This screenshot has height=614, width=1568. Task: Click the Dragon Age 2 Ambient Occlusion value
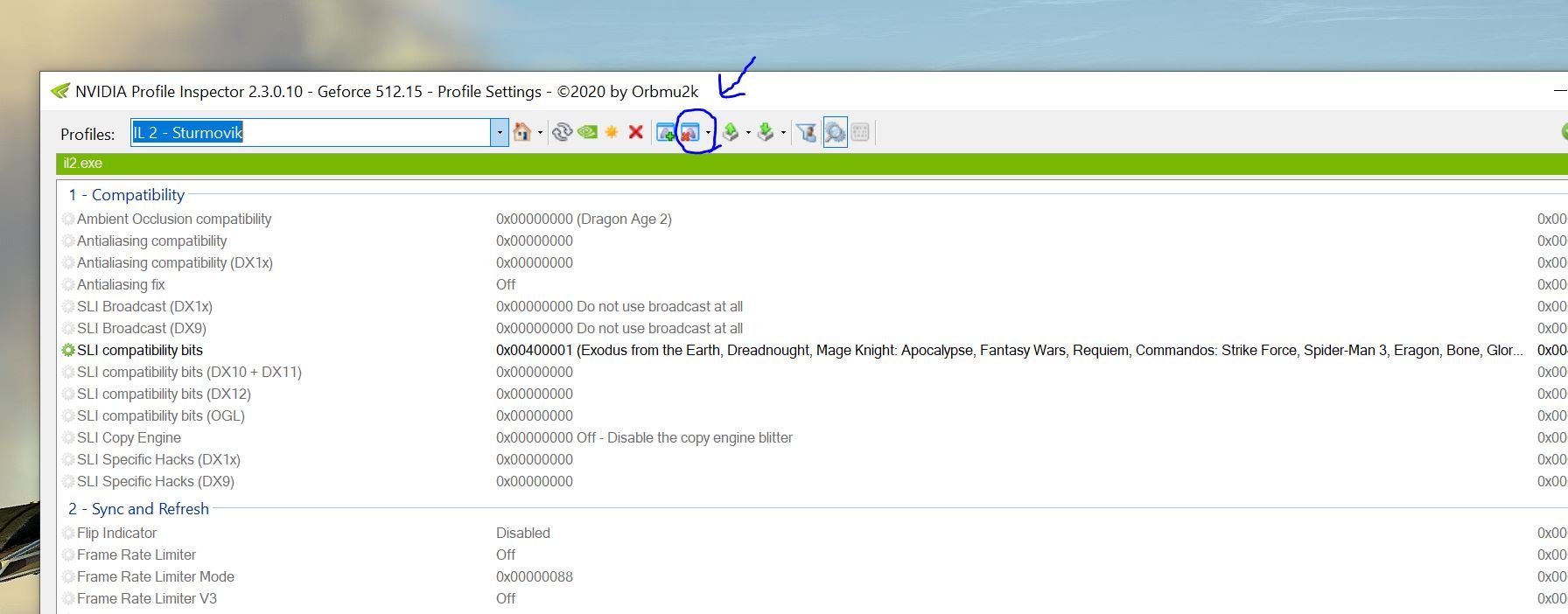click(x=584, y=219)
